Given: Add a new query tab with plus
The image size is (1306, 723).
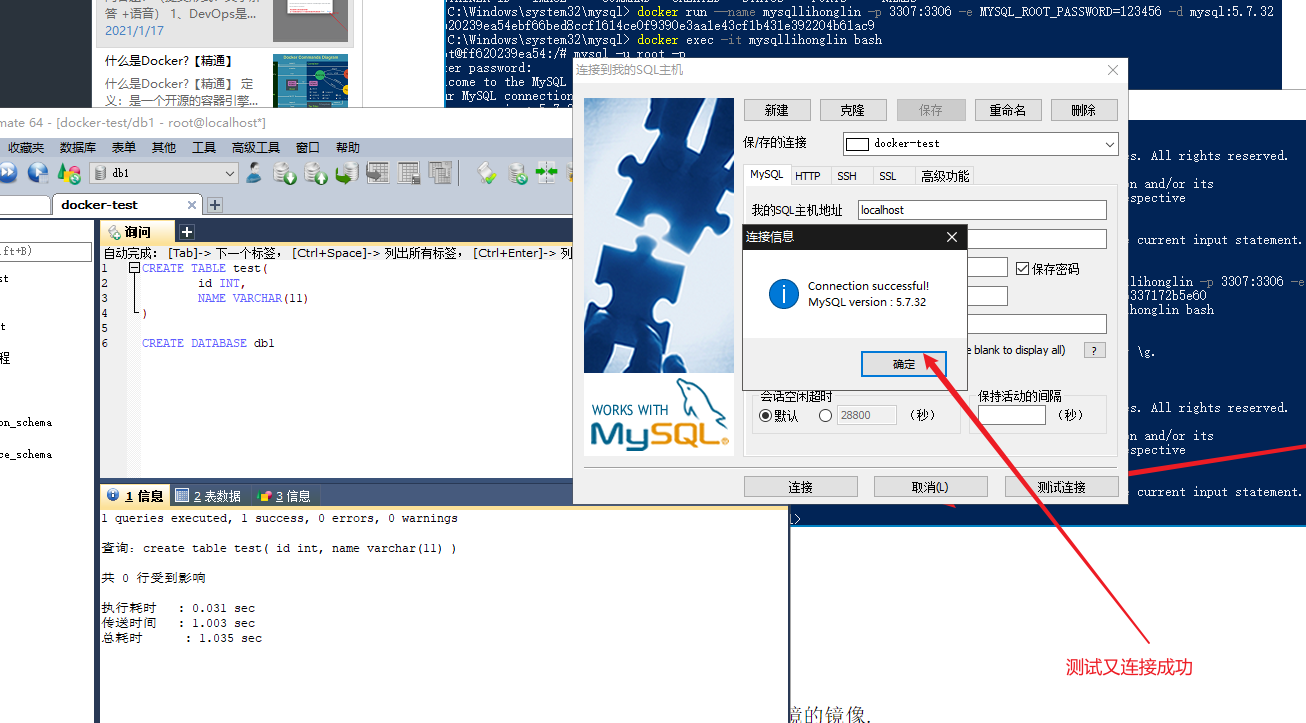Looking at the screenshot, I should [188, 231].
